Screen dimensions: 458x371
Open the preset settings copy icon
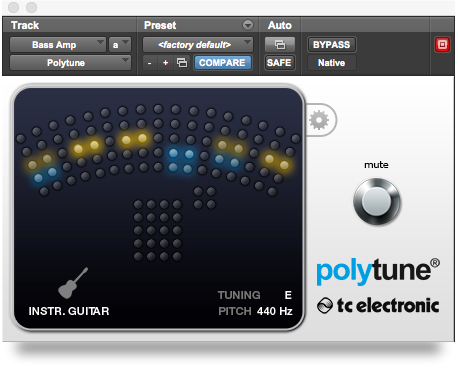pos(182,63)
